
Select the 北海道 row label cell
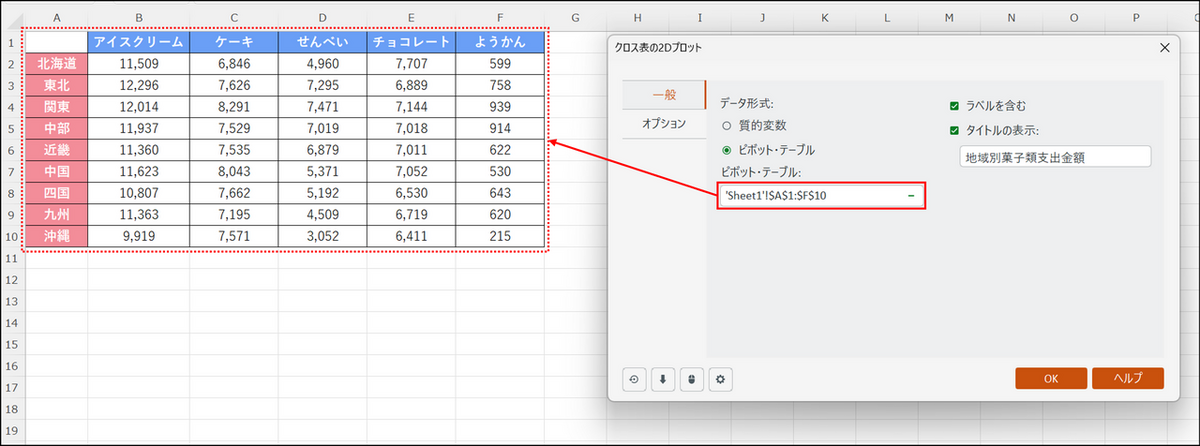[x=56, y=63]
